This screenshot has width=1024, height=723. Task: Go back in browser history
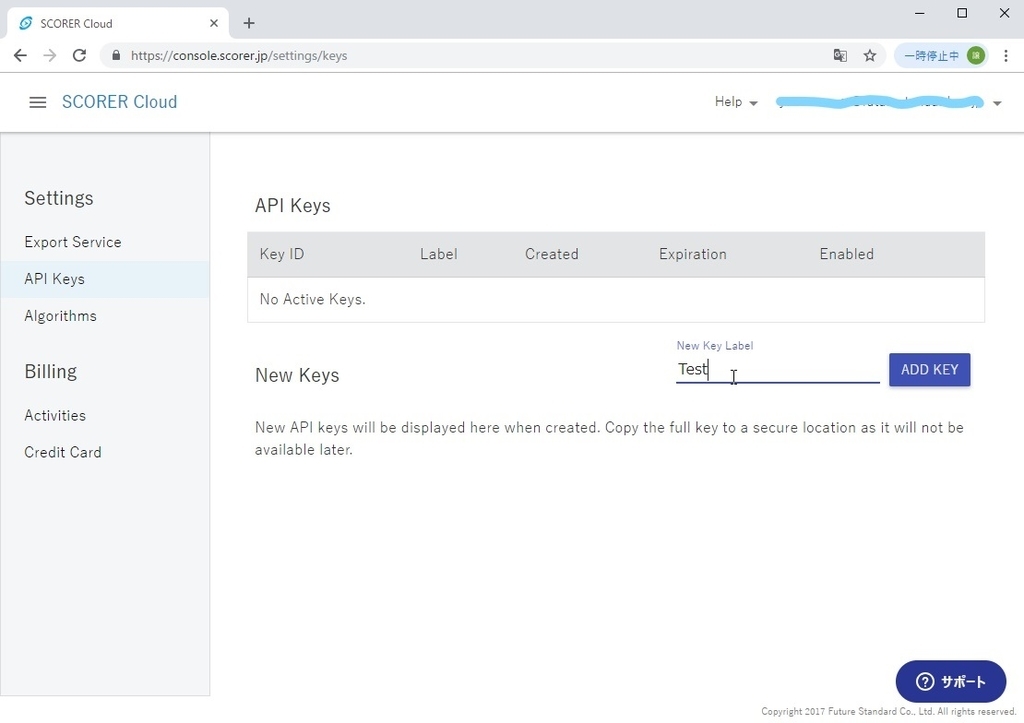click(x=20, y=56)
